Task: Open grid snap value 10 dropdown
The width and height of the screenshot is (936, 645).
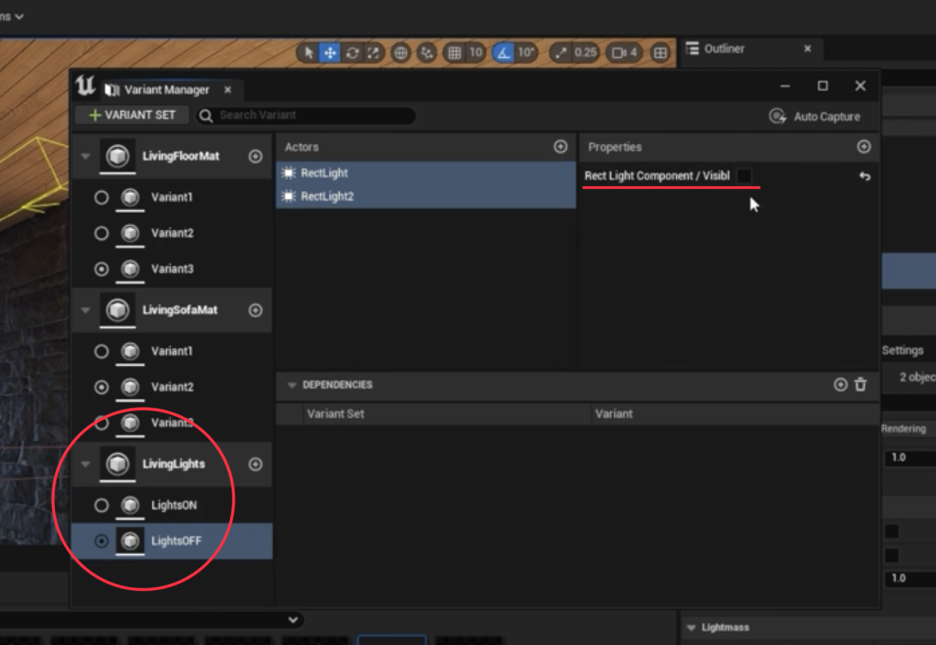Action: tap(476, 53)
